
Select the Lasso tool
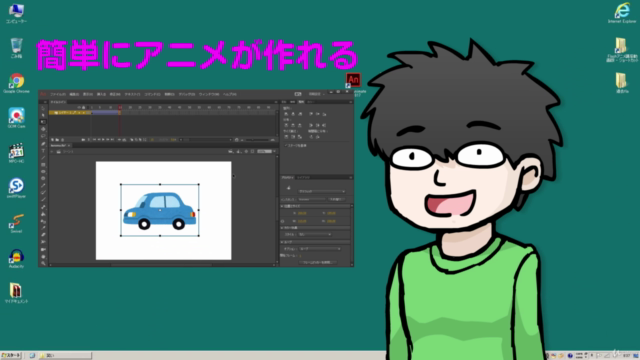coord(43,136)
